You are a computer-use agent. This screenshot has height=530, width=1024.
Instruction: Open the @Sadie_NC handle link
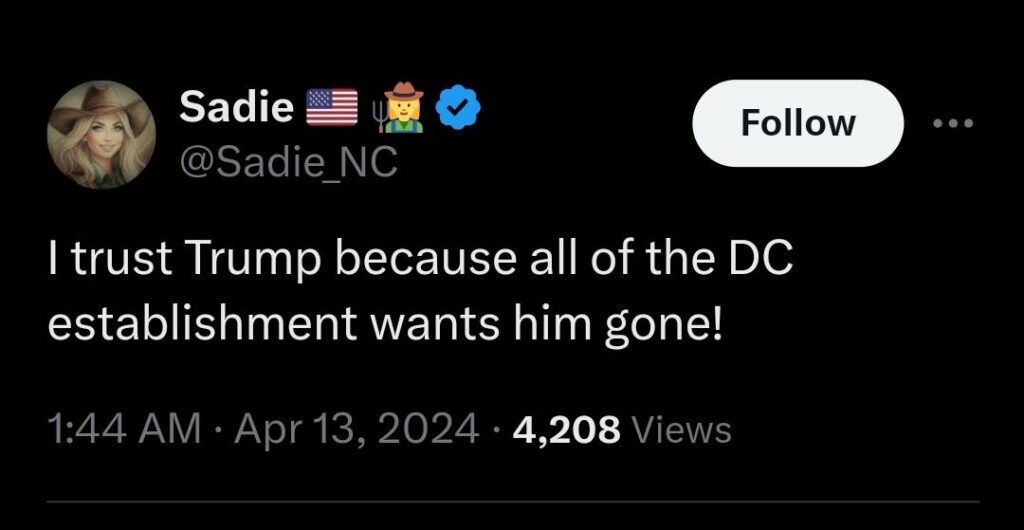pos(287,162)
